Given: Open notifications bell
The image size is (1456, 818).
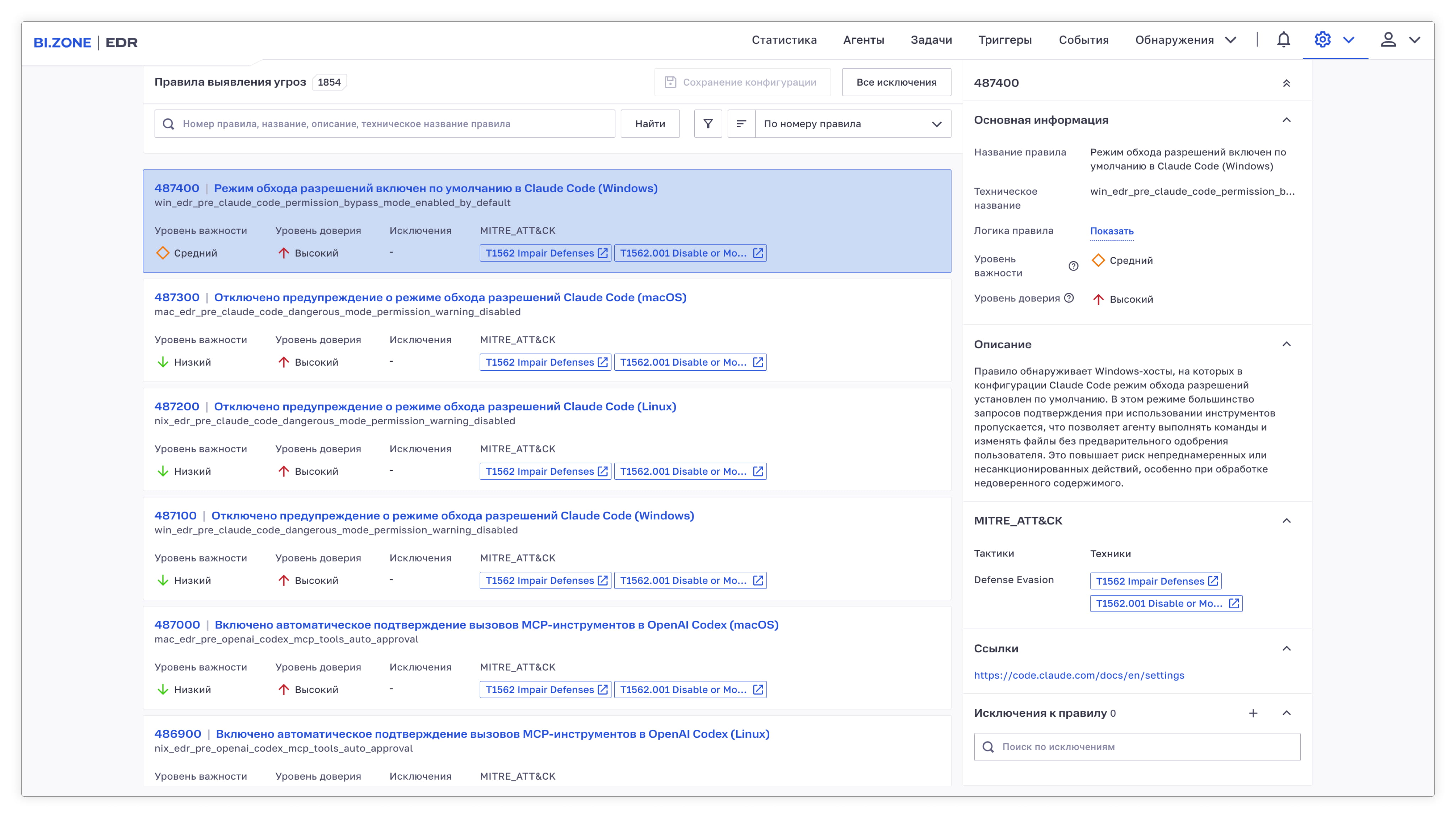Looking at the screenshot, I should (x=1284, y=40).
